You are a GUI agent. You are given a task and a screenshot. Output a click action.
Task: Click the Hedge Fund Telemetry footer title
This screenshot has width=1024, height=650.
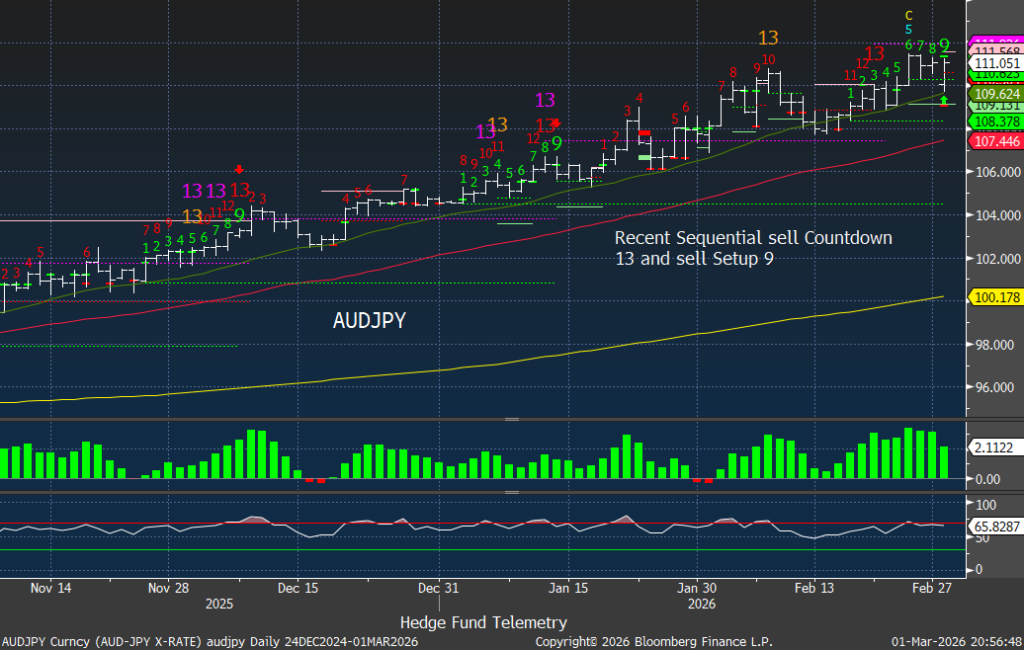(483, 622)
